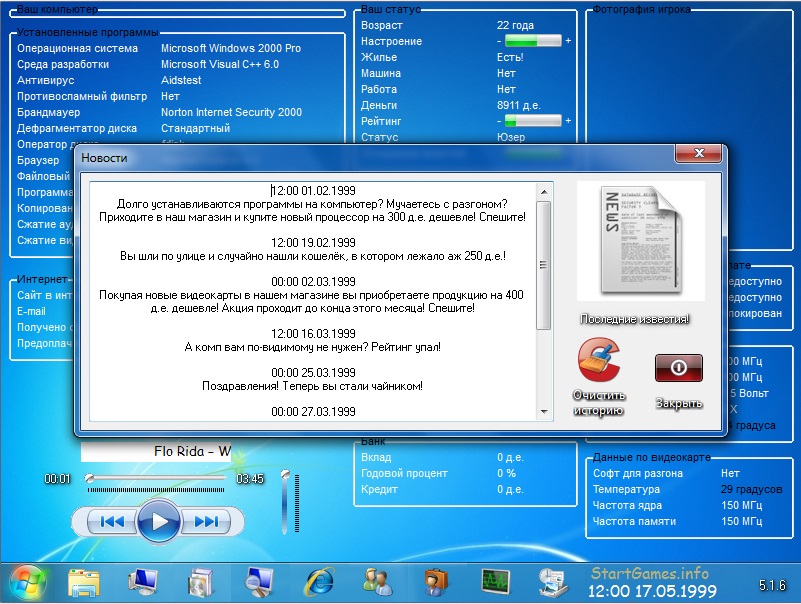Skip to the next track
The width and height of the screenshot is (801, 604).
coord(207,521)
